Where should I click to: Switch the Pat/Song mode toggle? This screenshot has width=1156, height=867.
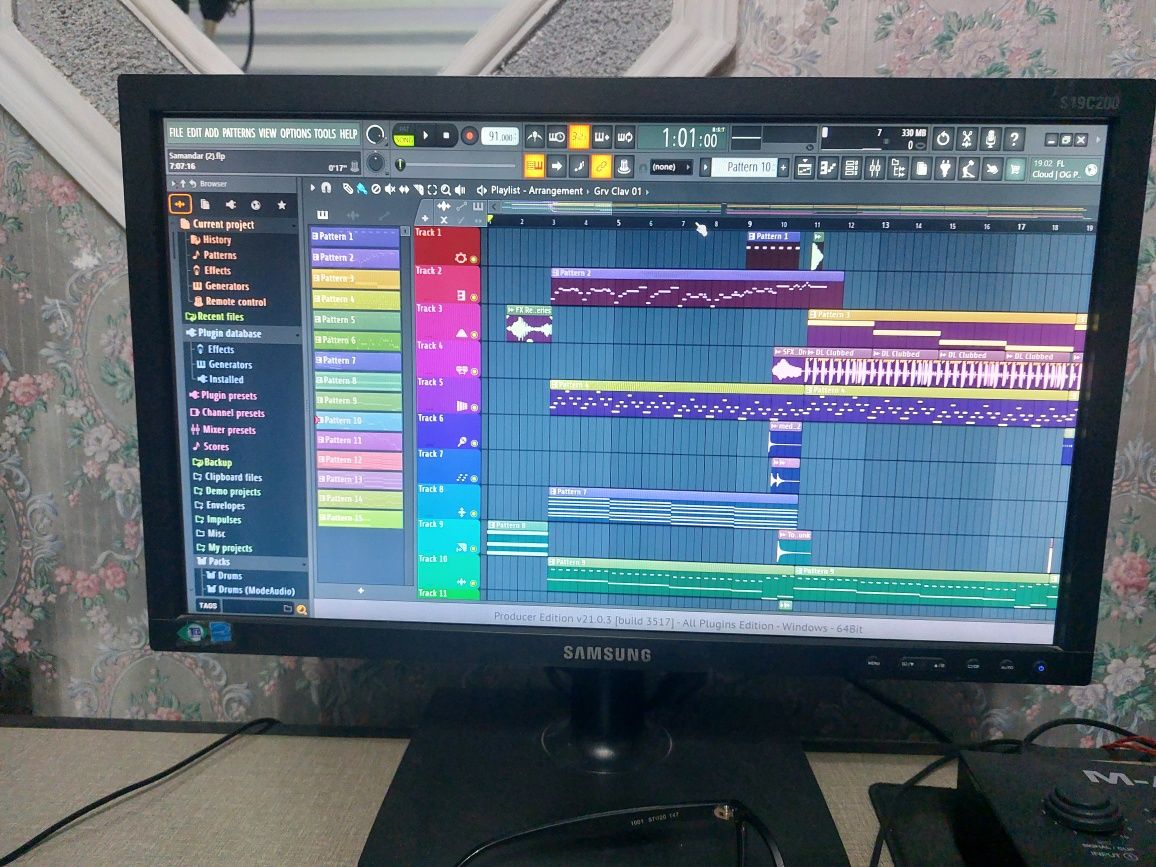pos(404,136)
